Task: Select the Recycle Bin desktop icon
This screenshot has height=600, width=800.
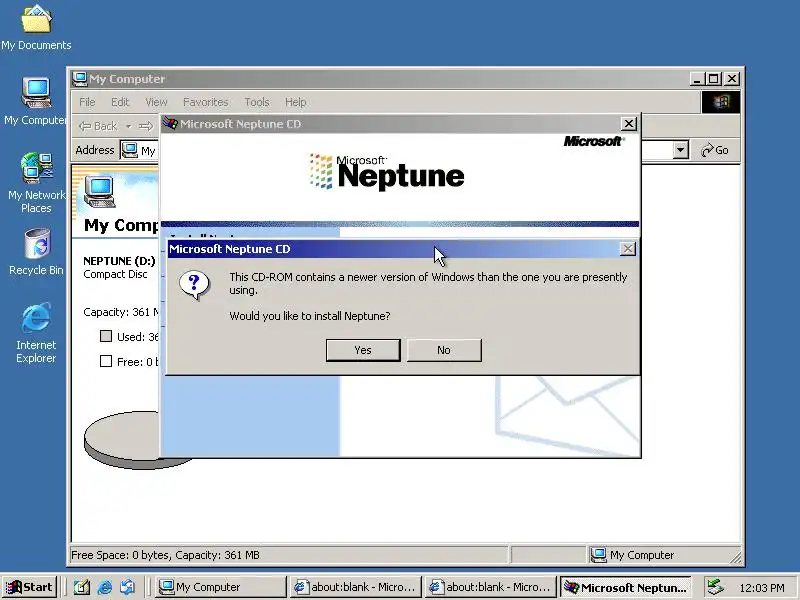Action: [36, 252]
